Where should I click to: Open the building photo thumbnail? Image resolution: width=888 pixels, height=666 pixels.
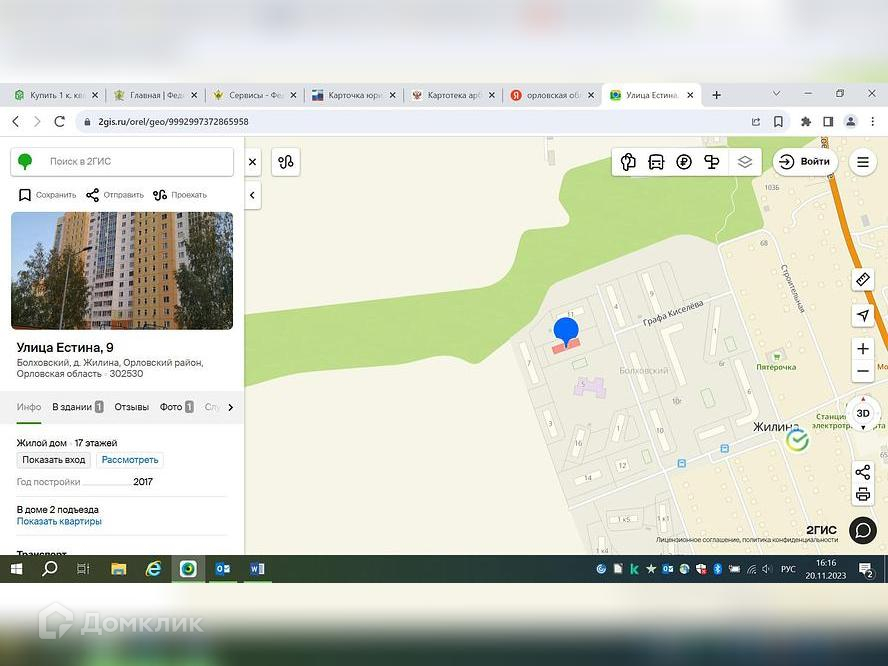point(122,271)
